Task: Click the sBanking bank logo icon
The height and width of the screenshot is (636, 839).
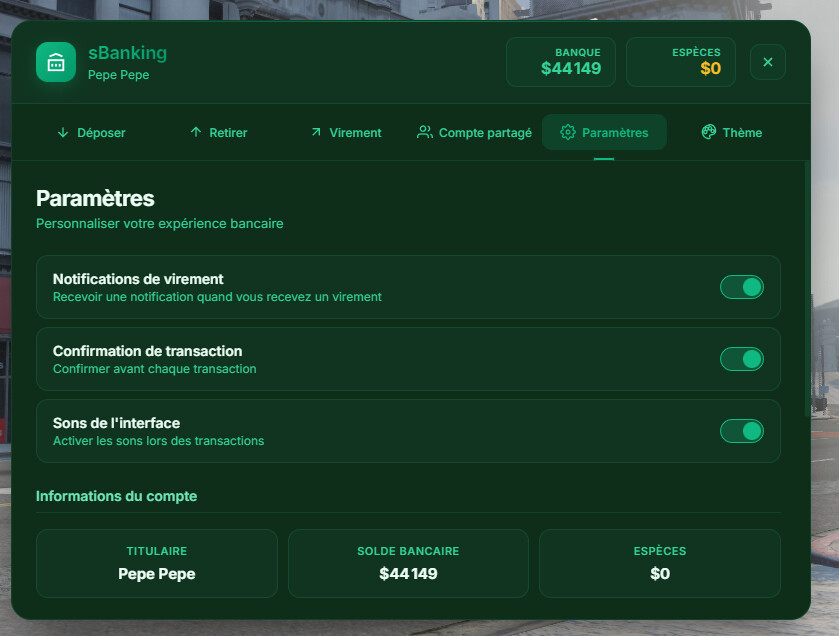Action: click(x=56, y=62)
